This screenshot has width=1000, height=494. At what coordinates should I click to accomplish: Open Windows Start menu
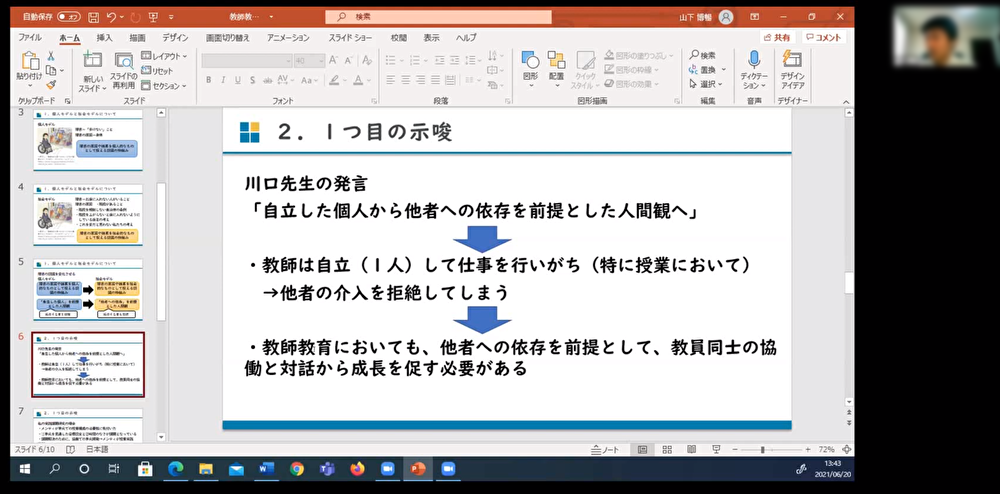pos(25,469)
